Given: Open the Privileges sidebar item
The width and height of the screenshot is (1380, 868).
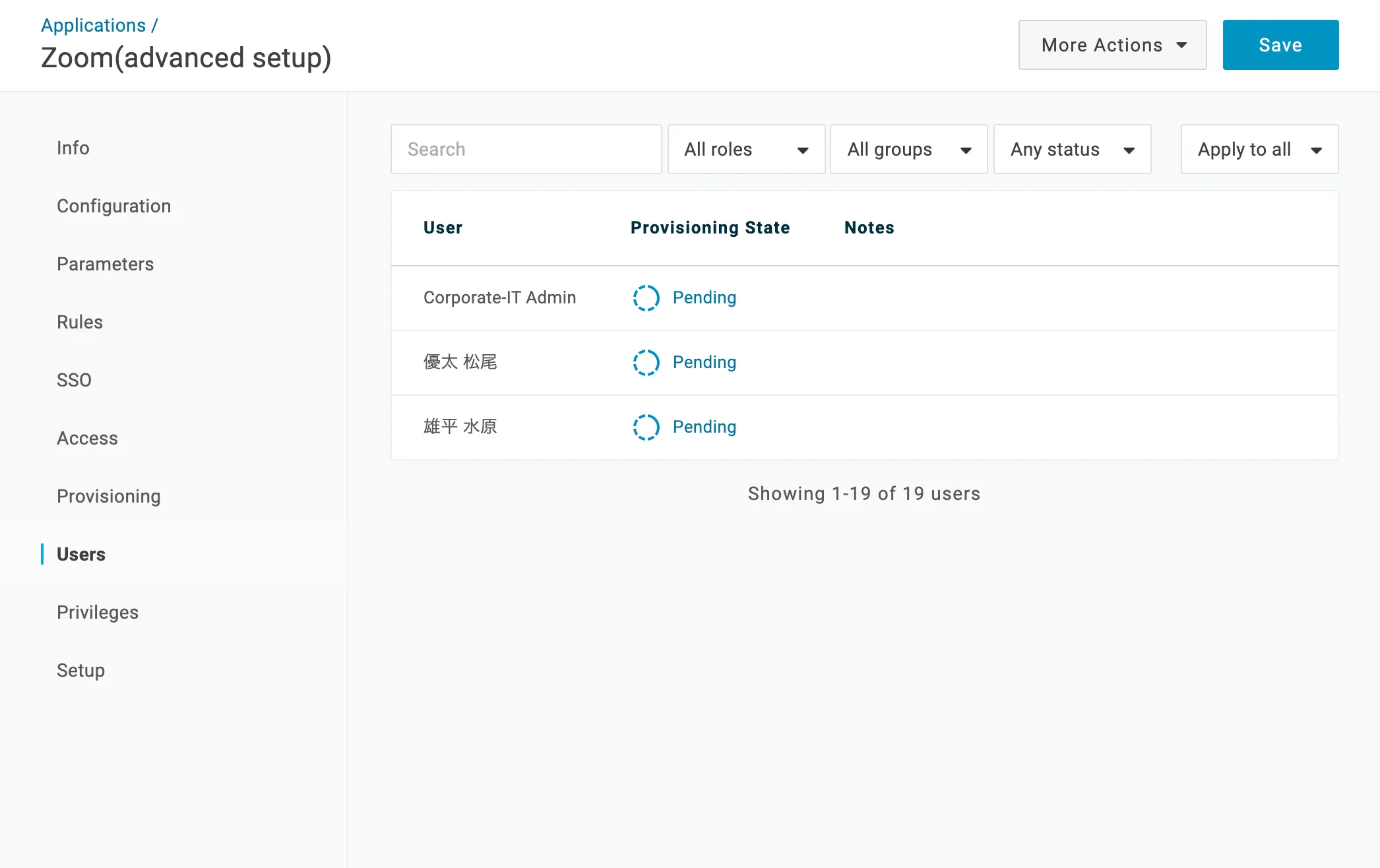Looking at the screenshot, I should (97, 612).
